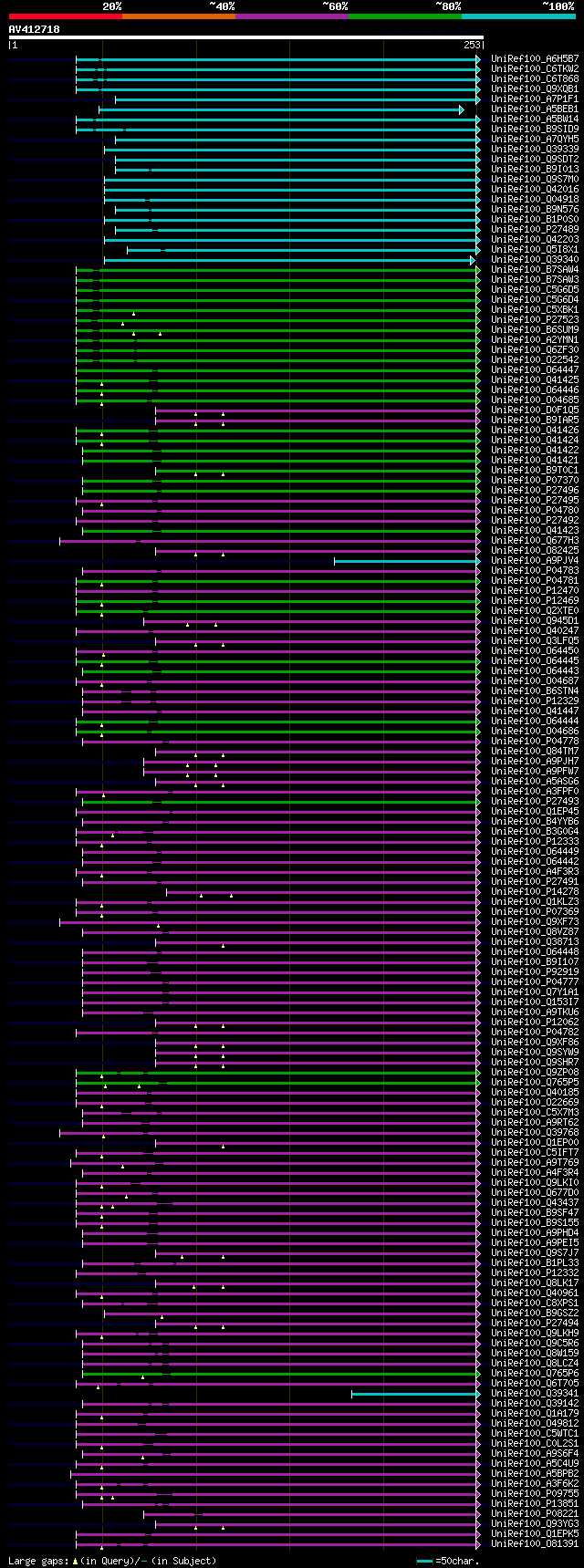This screenshot has width=584, height=1568.
Task: Open hit UniRef100_Q39339
Action: tap(535, 149)
